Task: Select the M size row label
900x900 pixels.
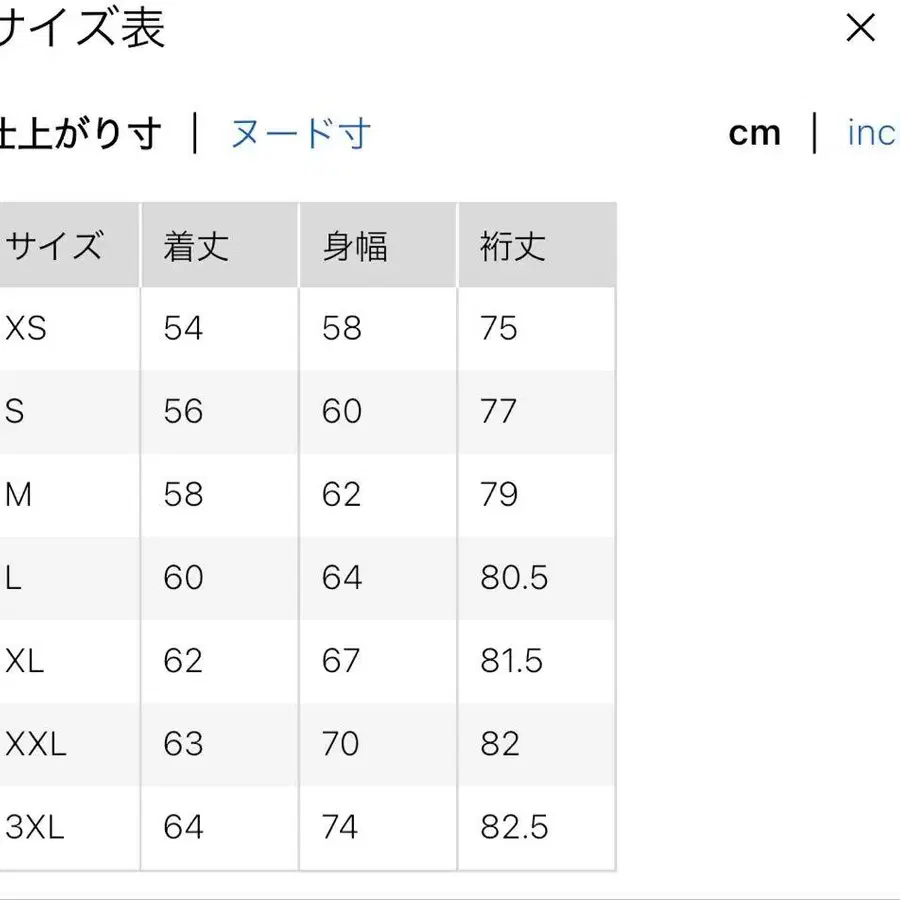Action: tap(17, 494)
